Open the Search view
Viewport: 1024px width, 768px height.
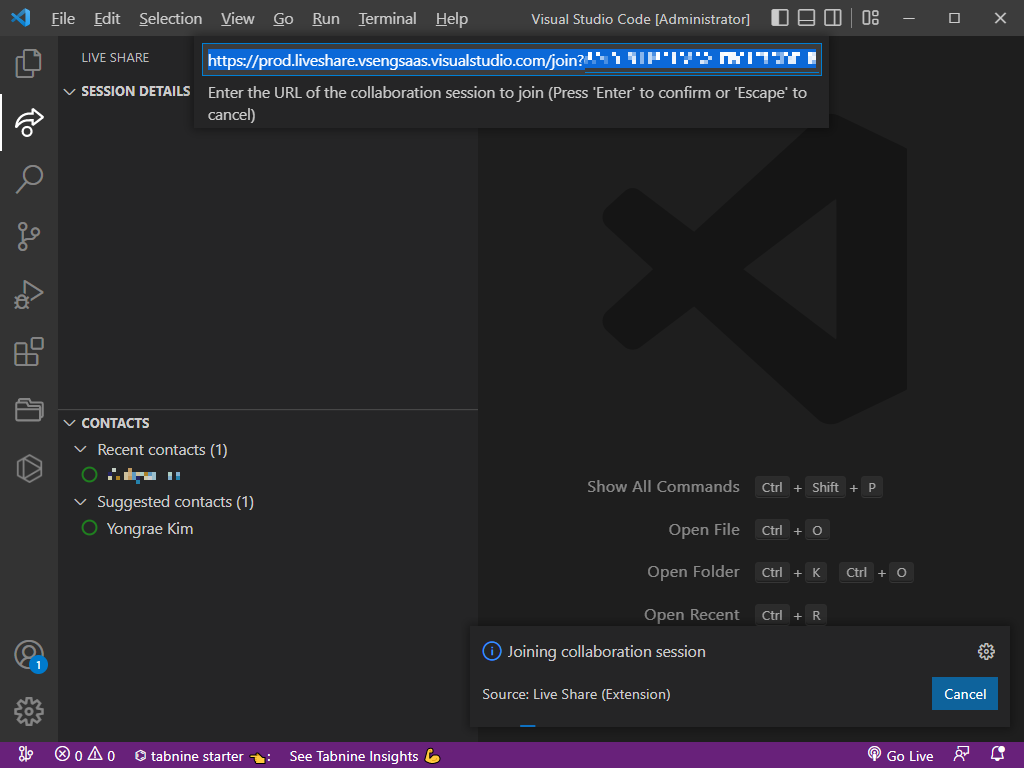pos(29,179)
